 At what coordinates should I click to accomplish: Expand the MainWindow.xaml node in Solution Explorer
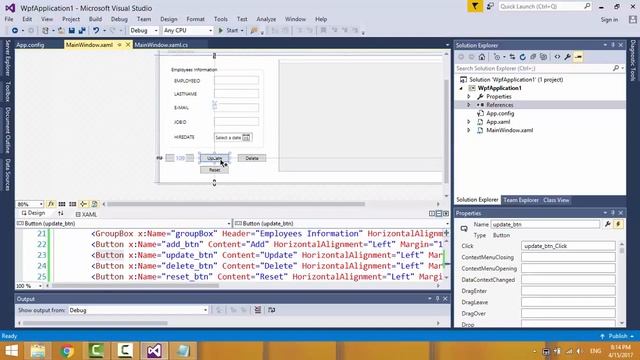coord(469,130)
